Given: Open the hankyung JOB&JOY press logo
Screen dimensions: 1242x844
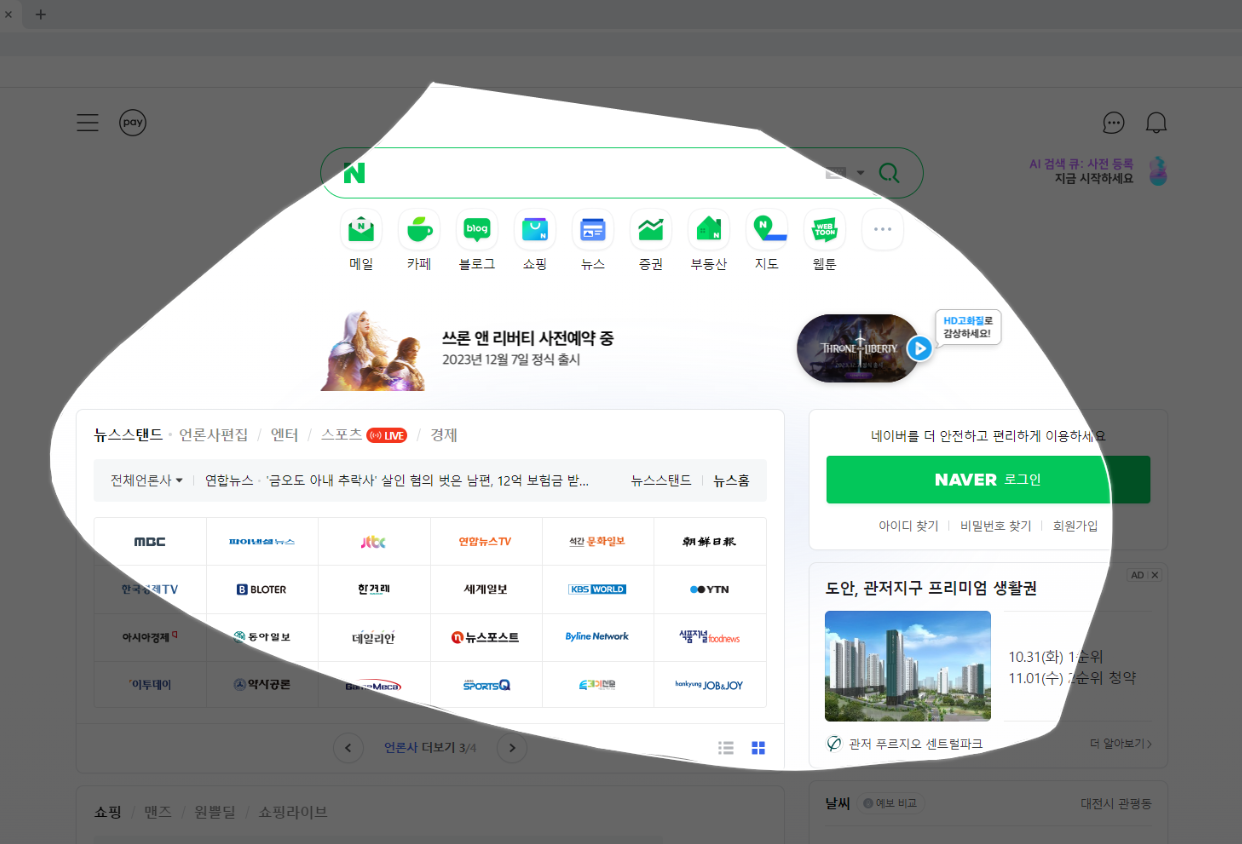Looking at the screenshot, I should [x=710, y=685].
